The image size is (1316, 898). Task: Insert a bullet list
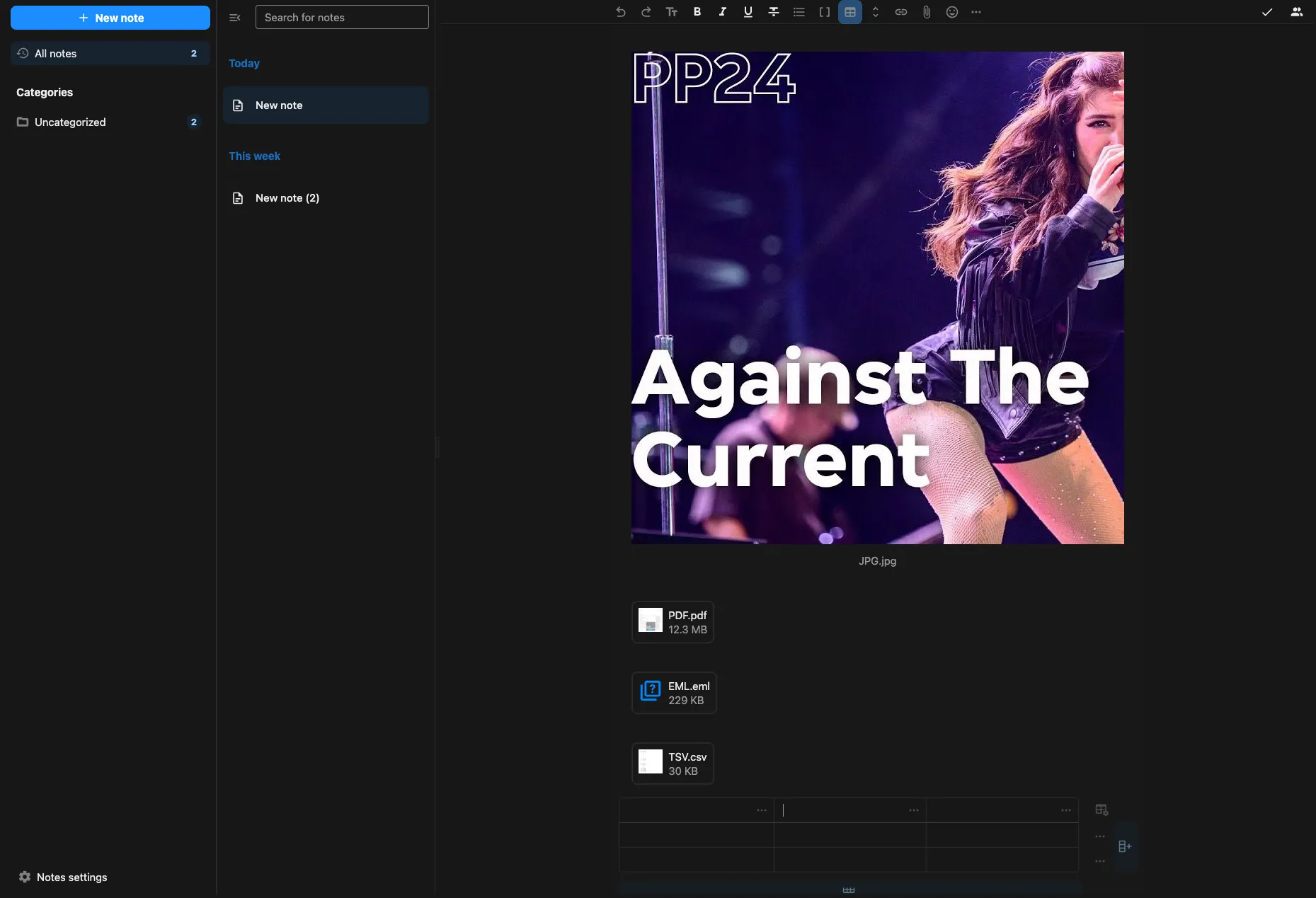point(799,12)
